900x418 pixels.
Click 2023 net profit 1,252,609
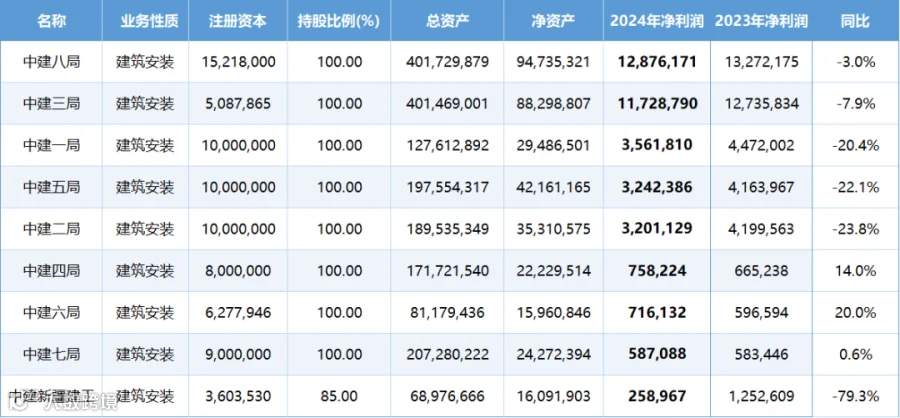[762, 396]
